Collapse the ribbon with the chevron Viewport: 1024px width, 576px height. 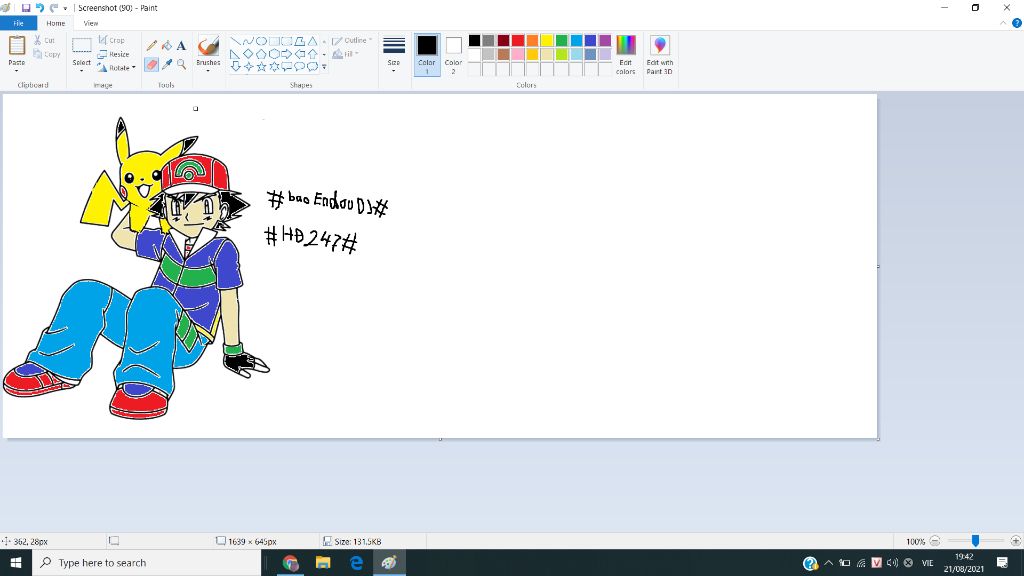[x=1003, y=23]
